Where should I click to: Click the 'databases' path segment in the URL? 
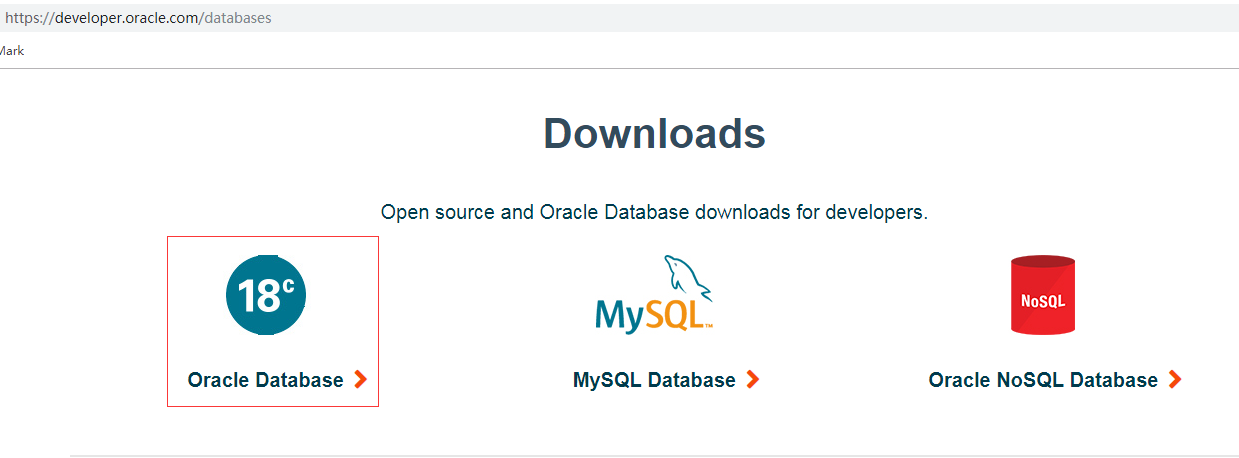click(238, 18)
